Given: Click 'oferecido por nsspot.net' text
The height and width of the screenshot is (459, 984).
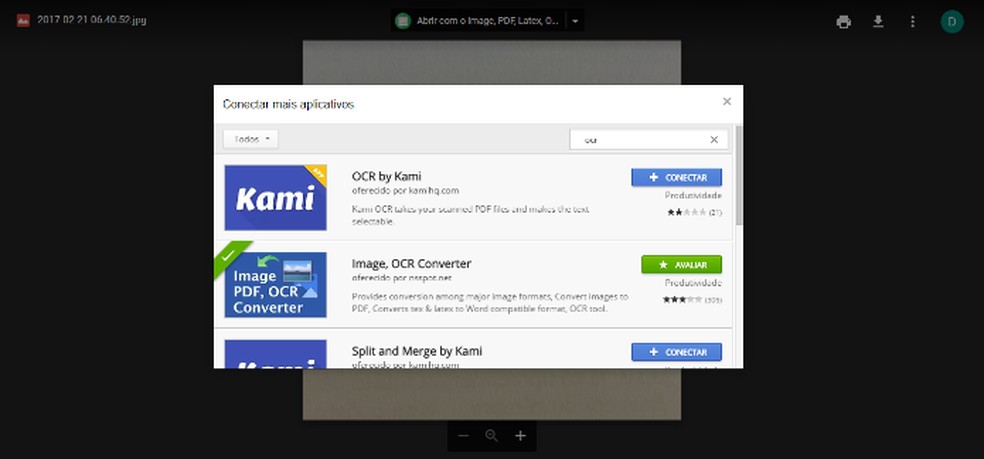Looking at the screenshot, I should point(402,278).
